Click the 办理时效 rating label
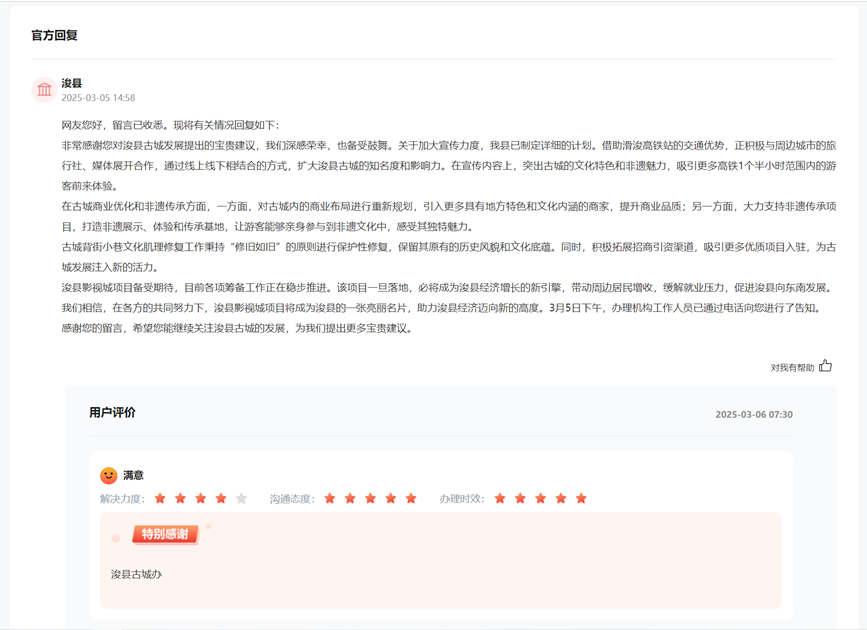 pyautogui.click(x=462, y=499)
